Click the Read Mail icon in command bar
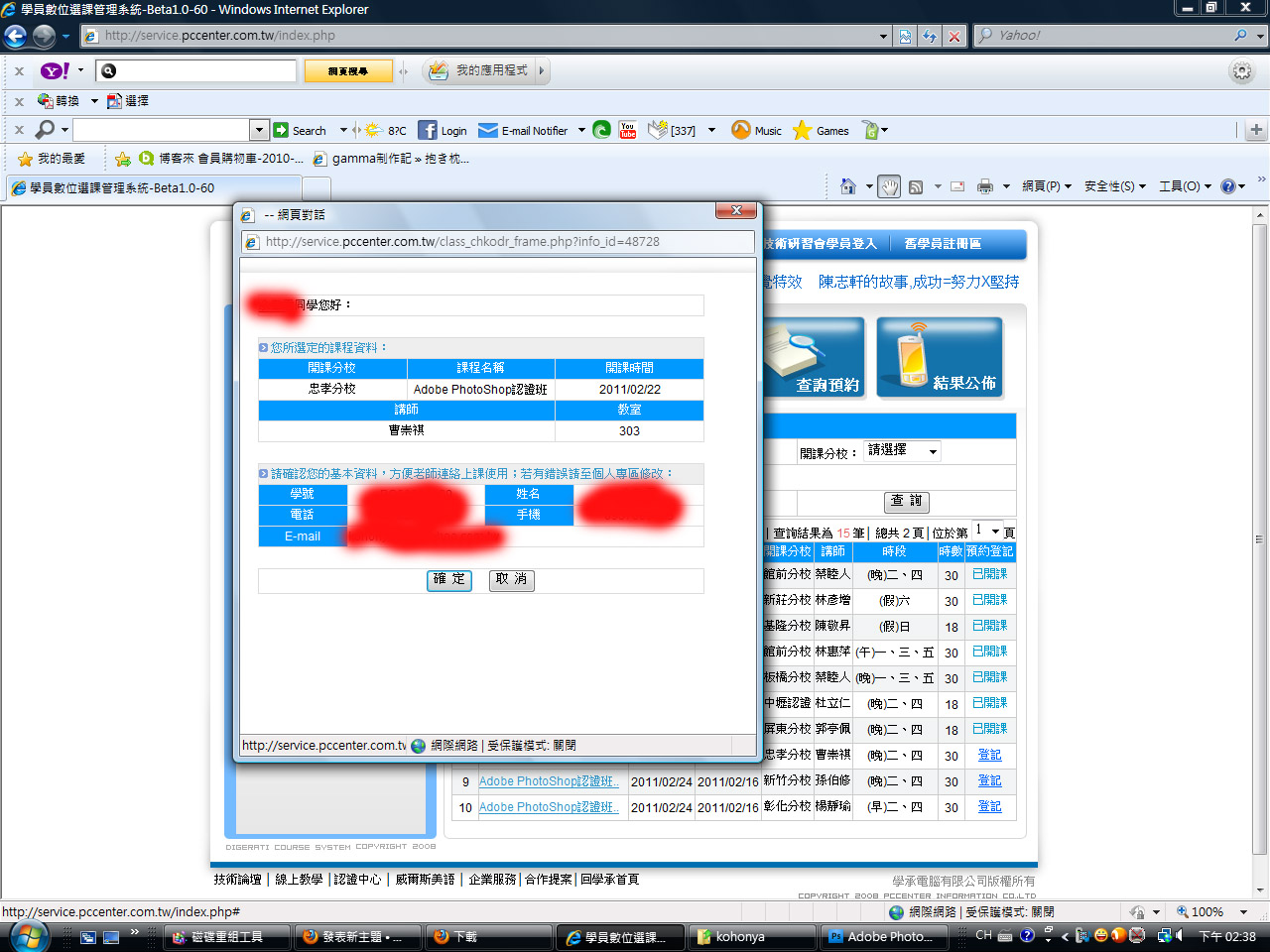The width and height of the screenshot is (1270, 952). 957,186
